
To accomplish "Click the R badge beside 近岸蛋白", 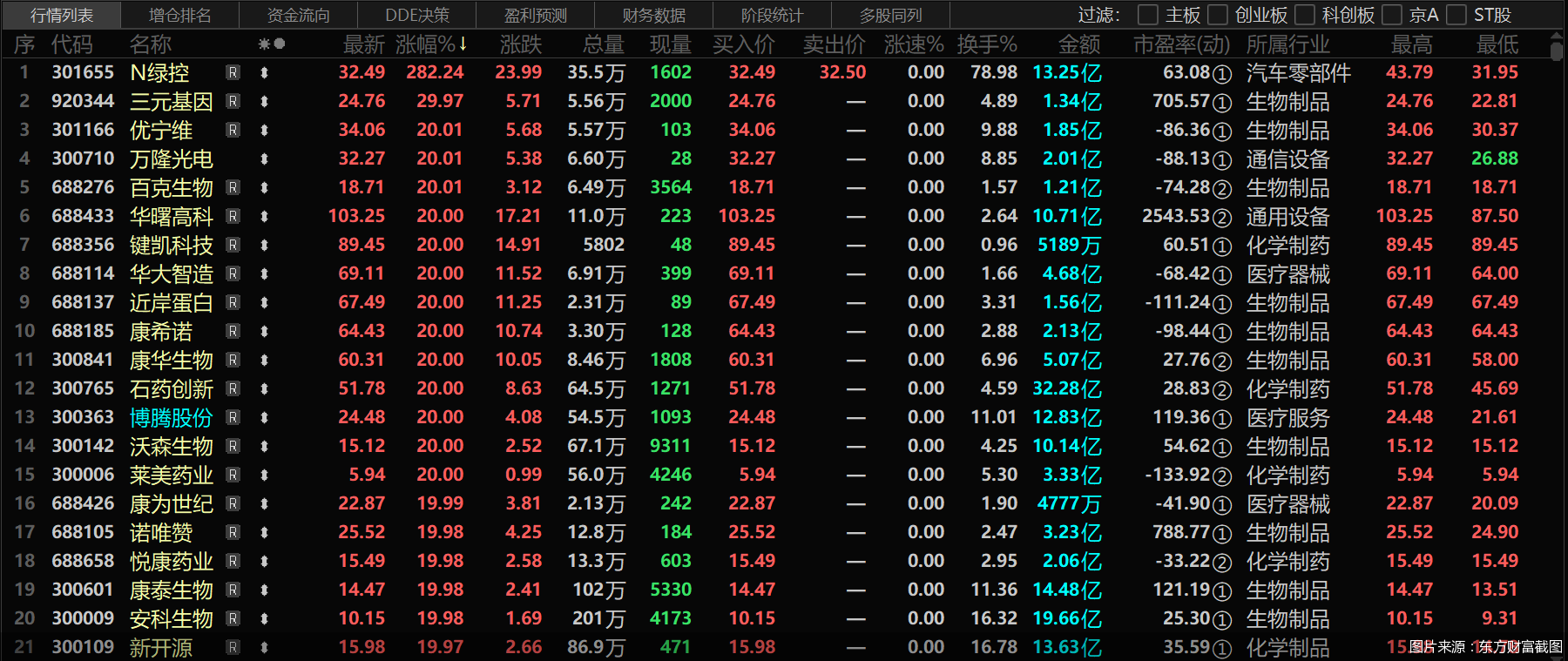I will click(233, 303).
